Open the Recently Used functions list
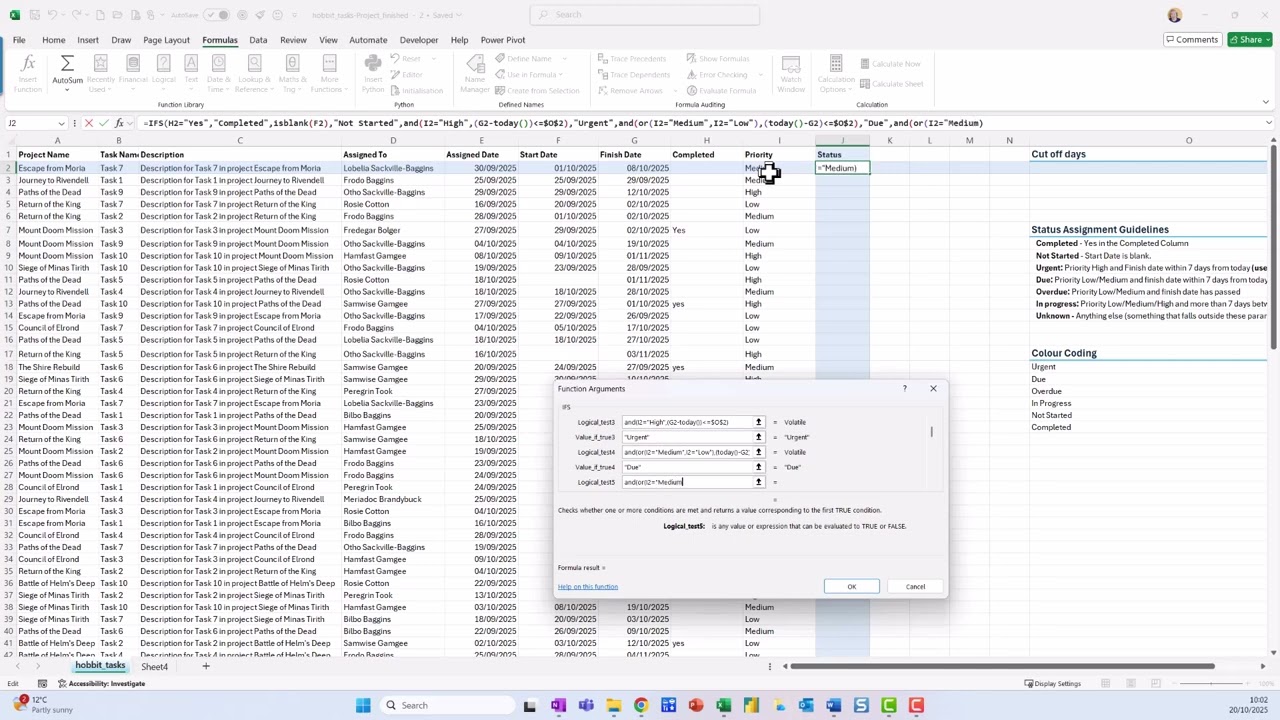1280x720 pixels. click(x=100, y=73)
